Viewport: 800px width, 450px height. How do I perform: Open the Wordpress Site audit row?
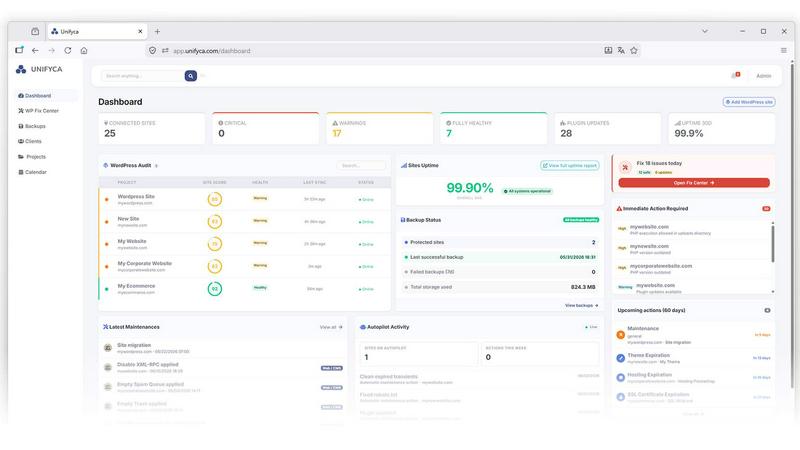click(x=245, y=199)
